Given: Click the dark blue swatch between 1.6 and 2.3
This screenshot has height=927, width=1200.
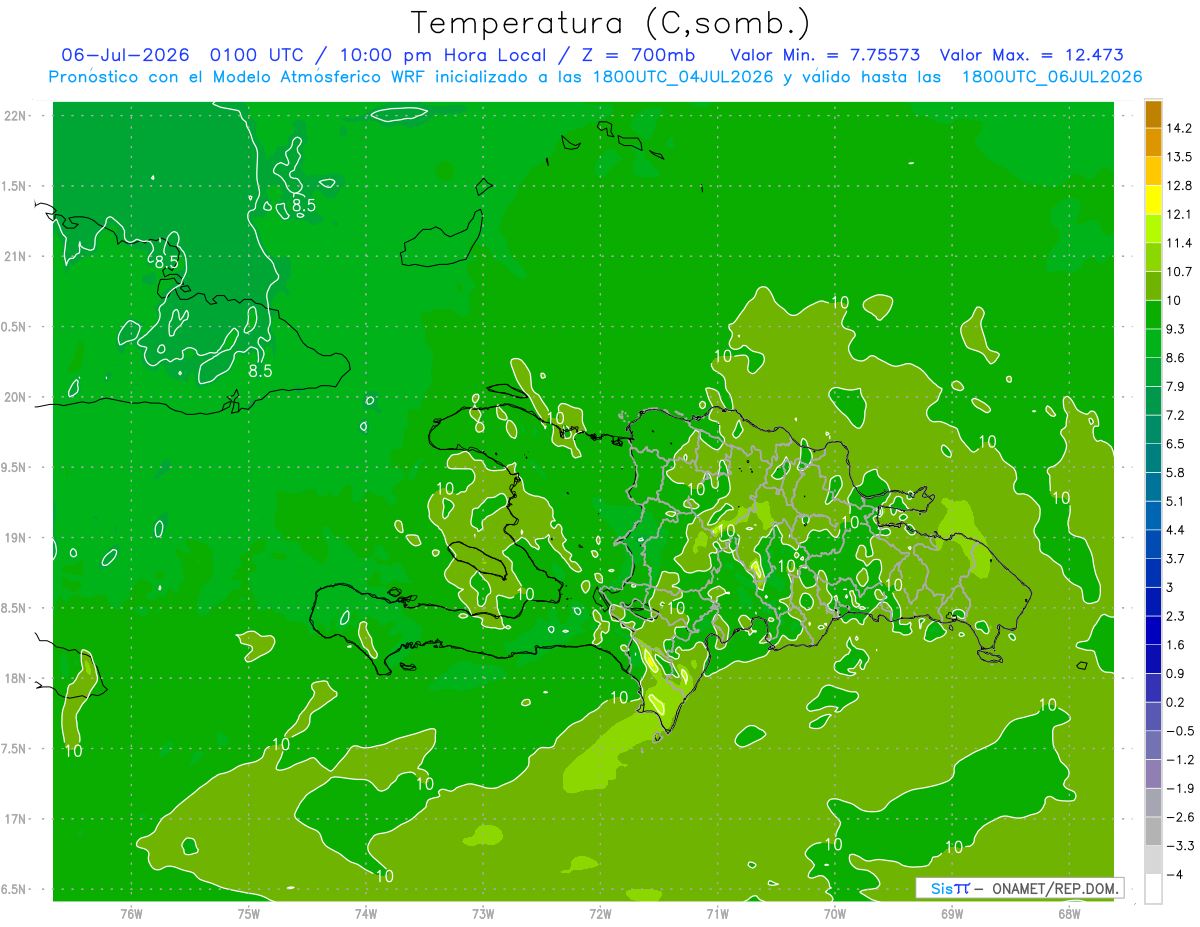Looking at the screenshot, I should pyautogui.click(x=1153, y=630).
